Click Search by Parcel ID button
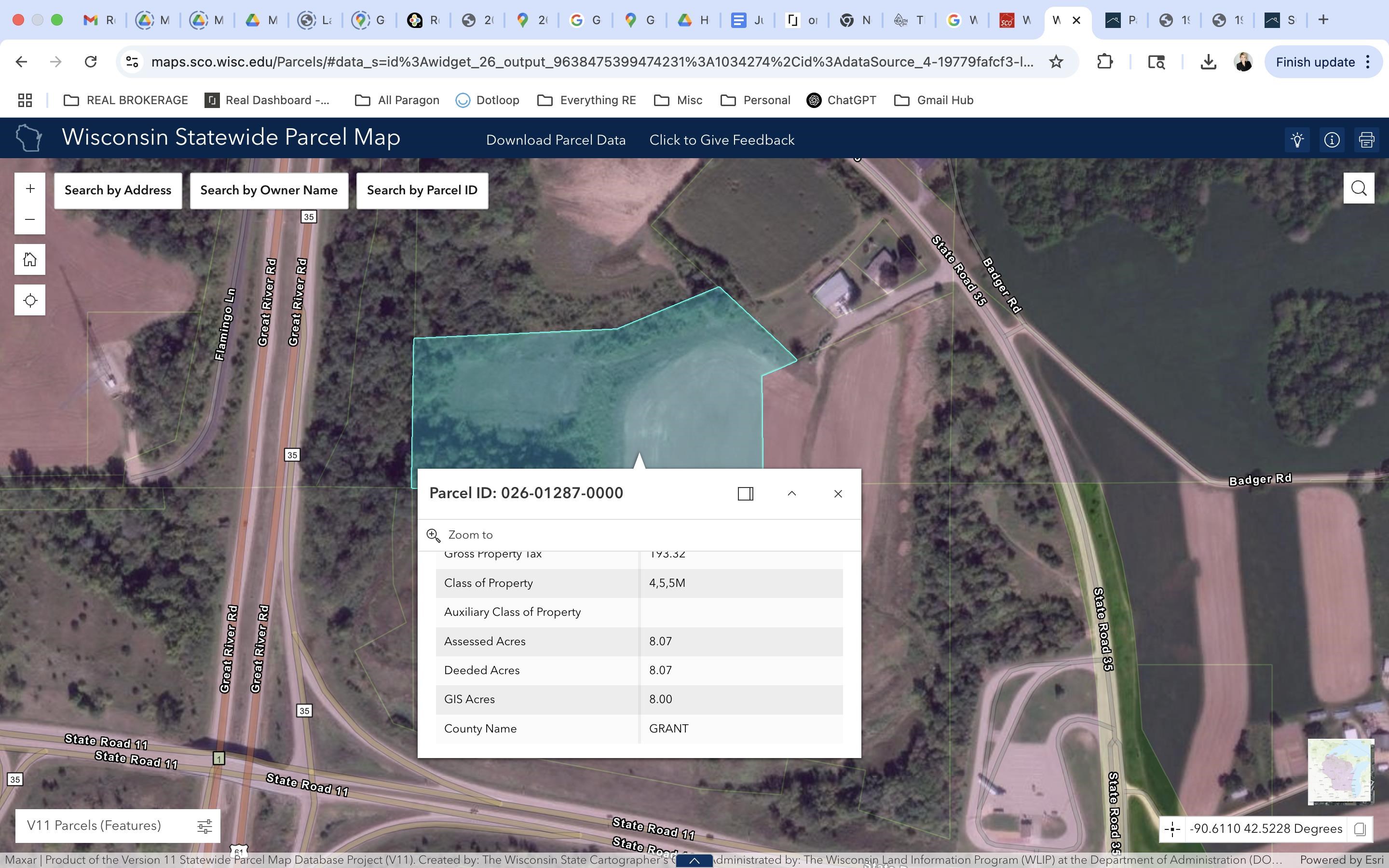The width and height of the screenshot is (1389, 868). 422,190
